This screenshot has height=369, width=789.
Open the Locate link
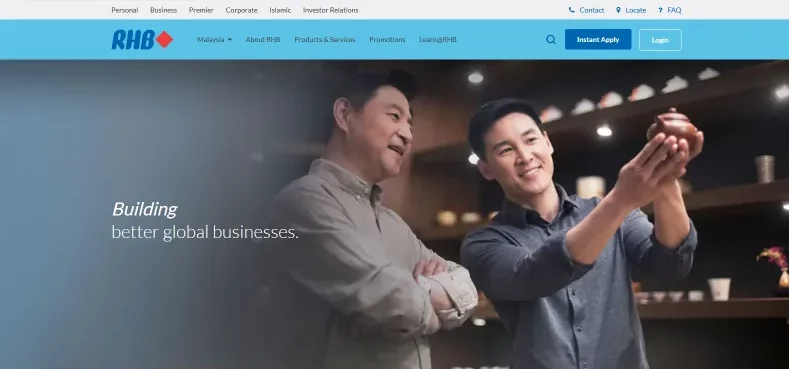[636, 10]
